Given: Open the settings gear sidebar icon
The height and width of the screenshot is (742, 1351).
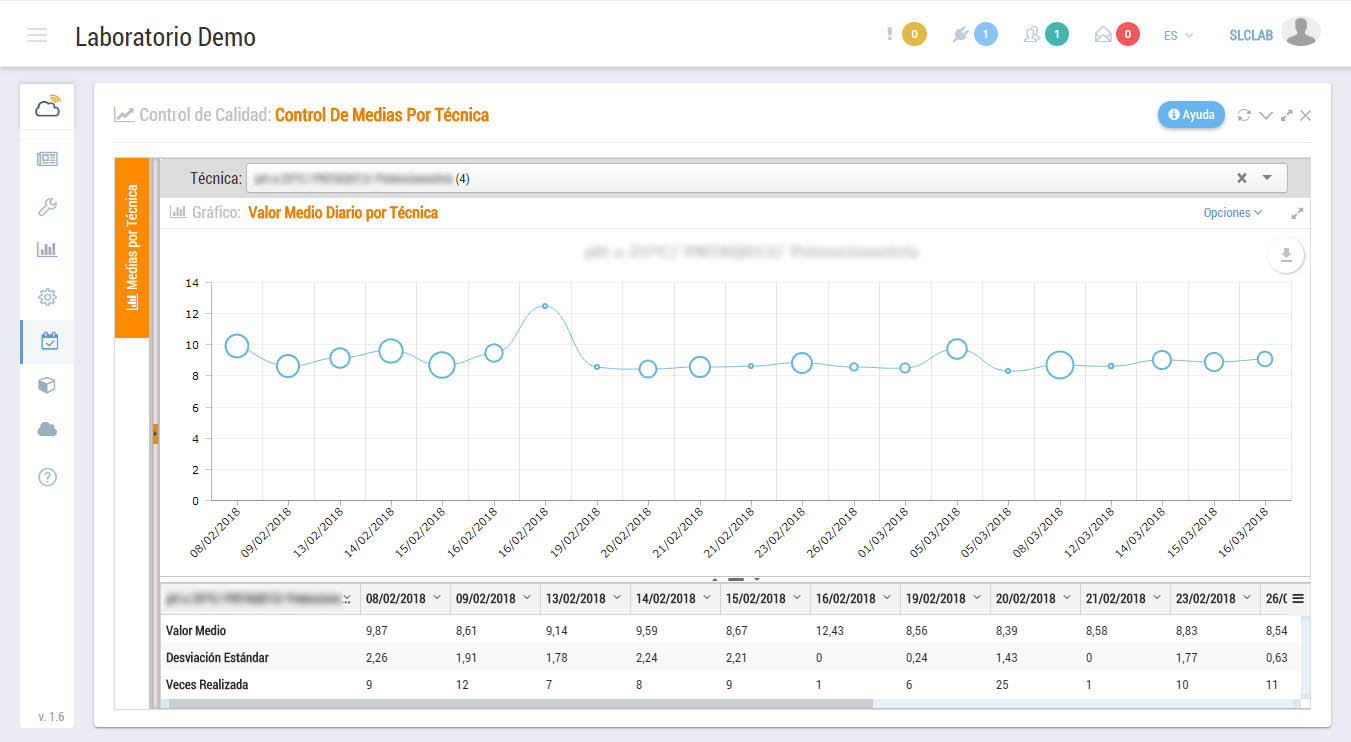Looking at the screenshot, I should pyautogui.click(x=47, y=297).
